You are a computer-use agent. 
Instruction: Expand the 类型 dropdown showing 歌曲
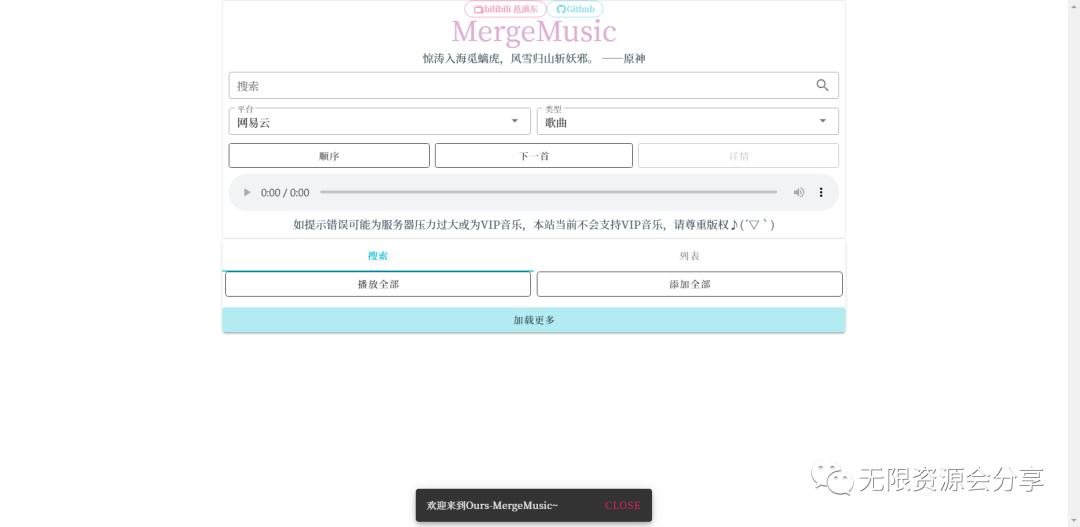(x=687, y=121)
